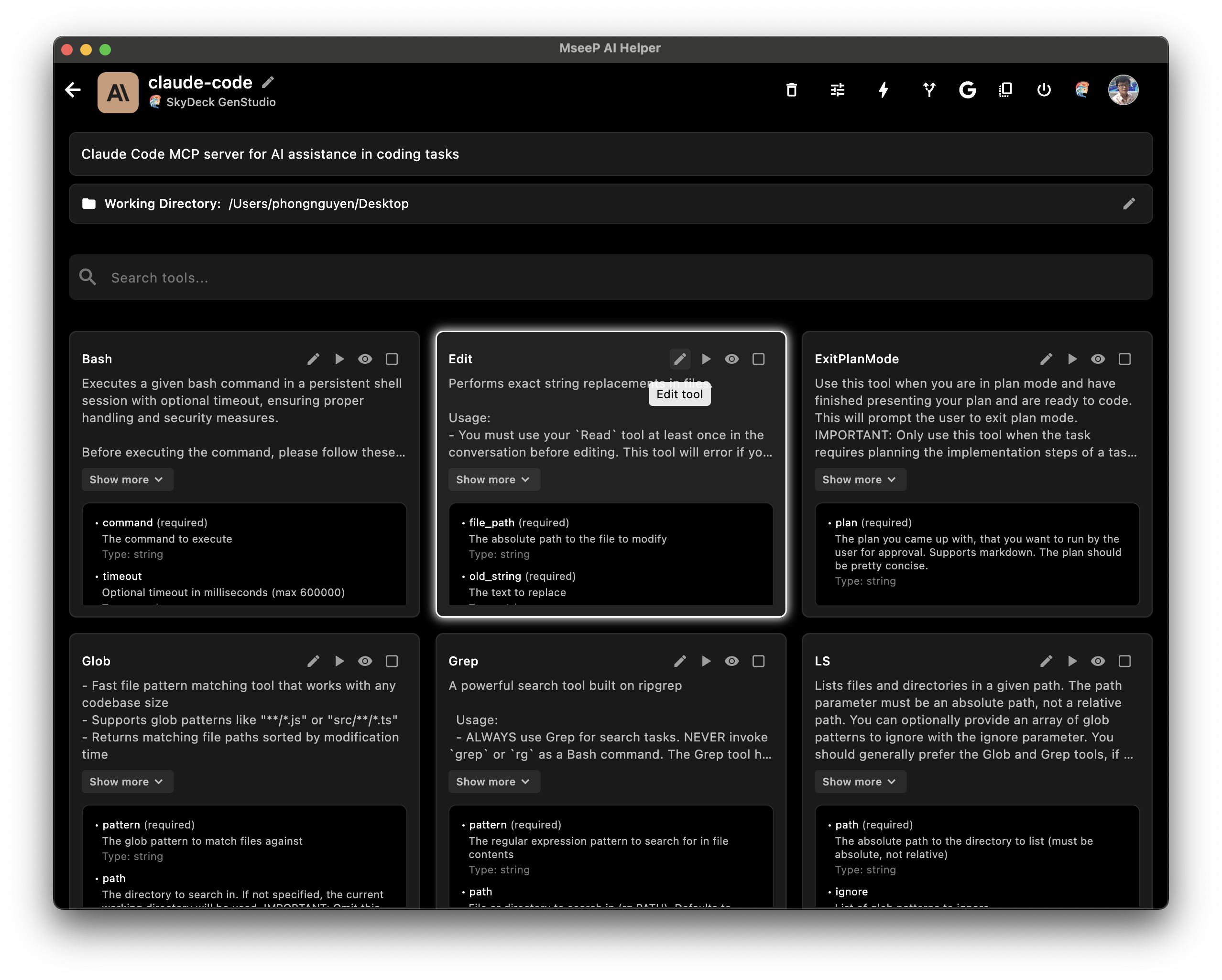
Task: Expand Show more on Edit card
Action: point(493,479)
